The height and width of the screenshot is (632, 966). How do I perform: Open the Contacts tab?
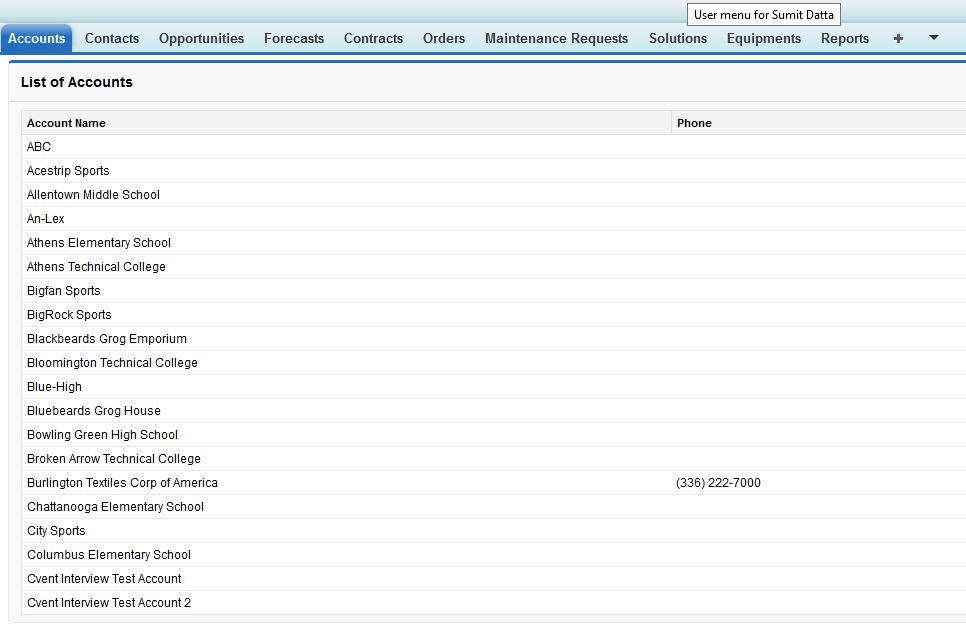[x=112, y=38]
